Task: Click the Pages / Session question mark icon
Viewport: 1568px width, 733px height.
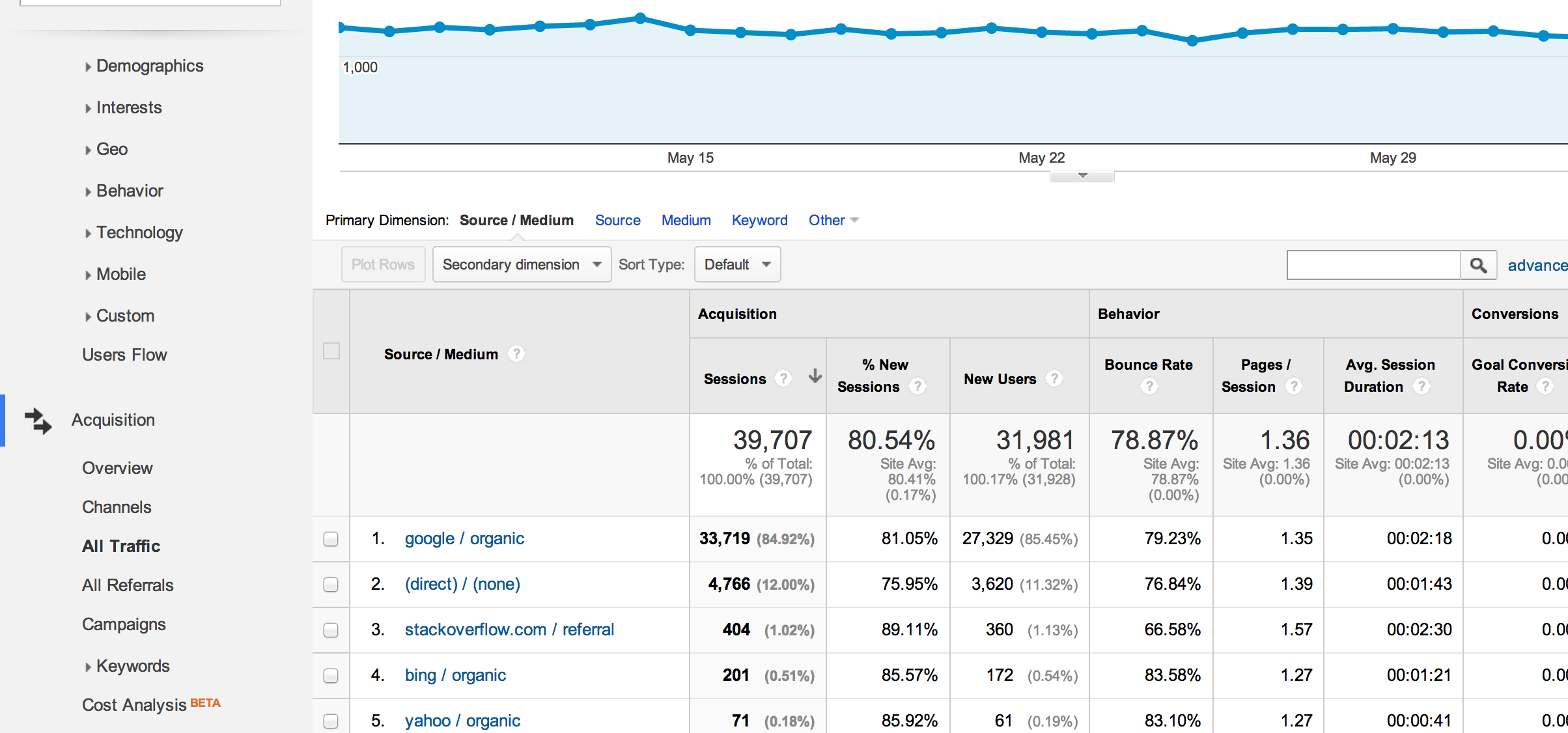Action: [x=1295, y=386]
